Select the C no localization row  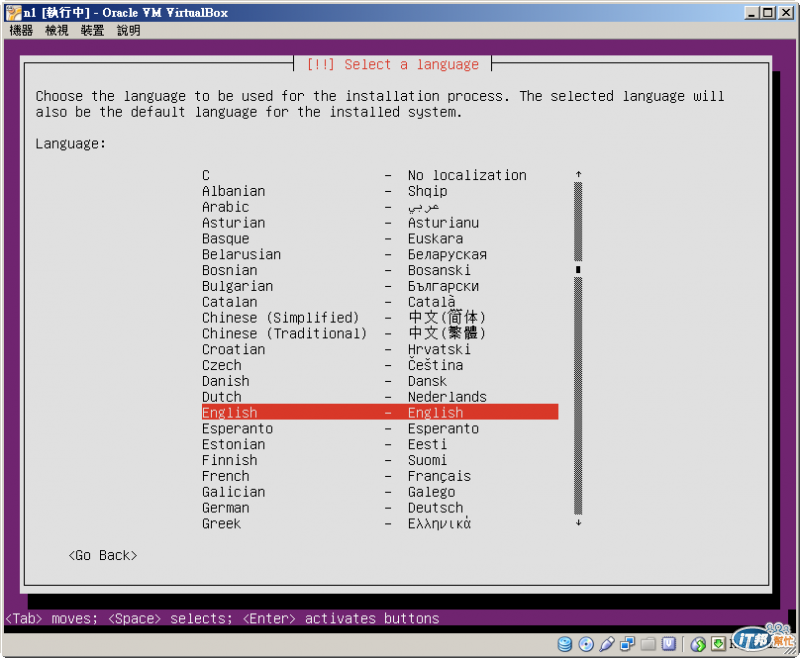point(380,175)
